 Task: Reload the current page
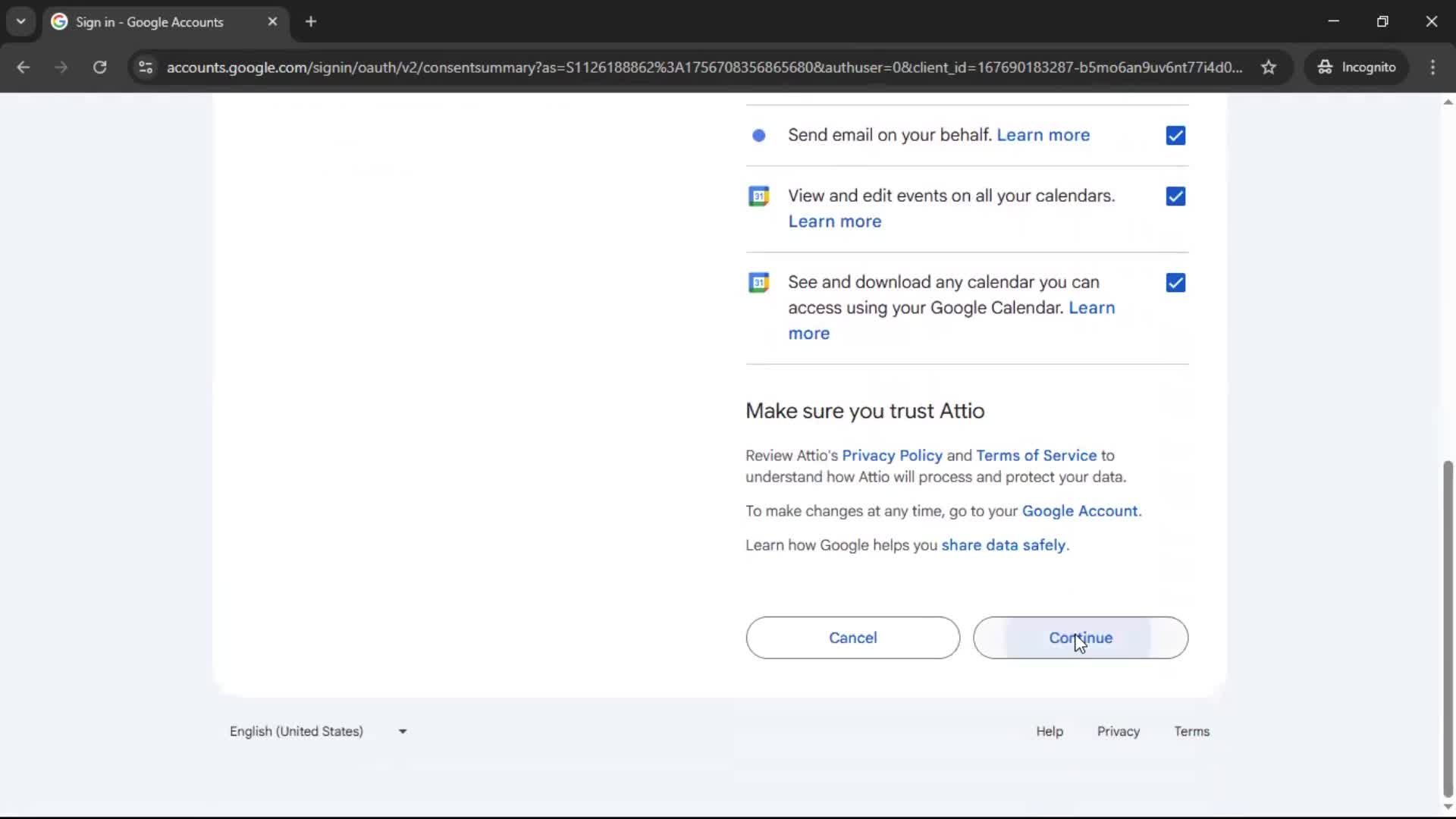pos(99,67)
